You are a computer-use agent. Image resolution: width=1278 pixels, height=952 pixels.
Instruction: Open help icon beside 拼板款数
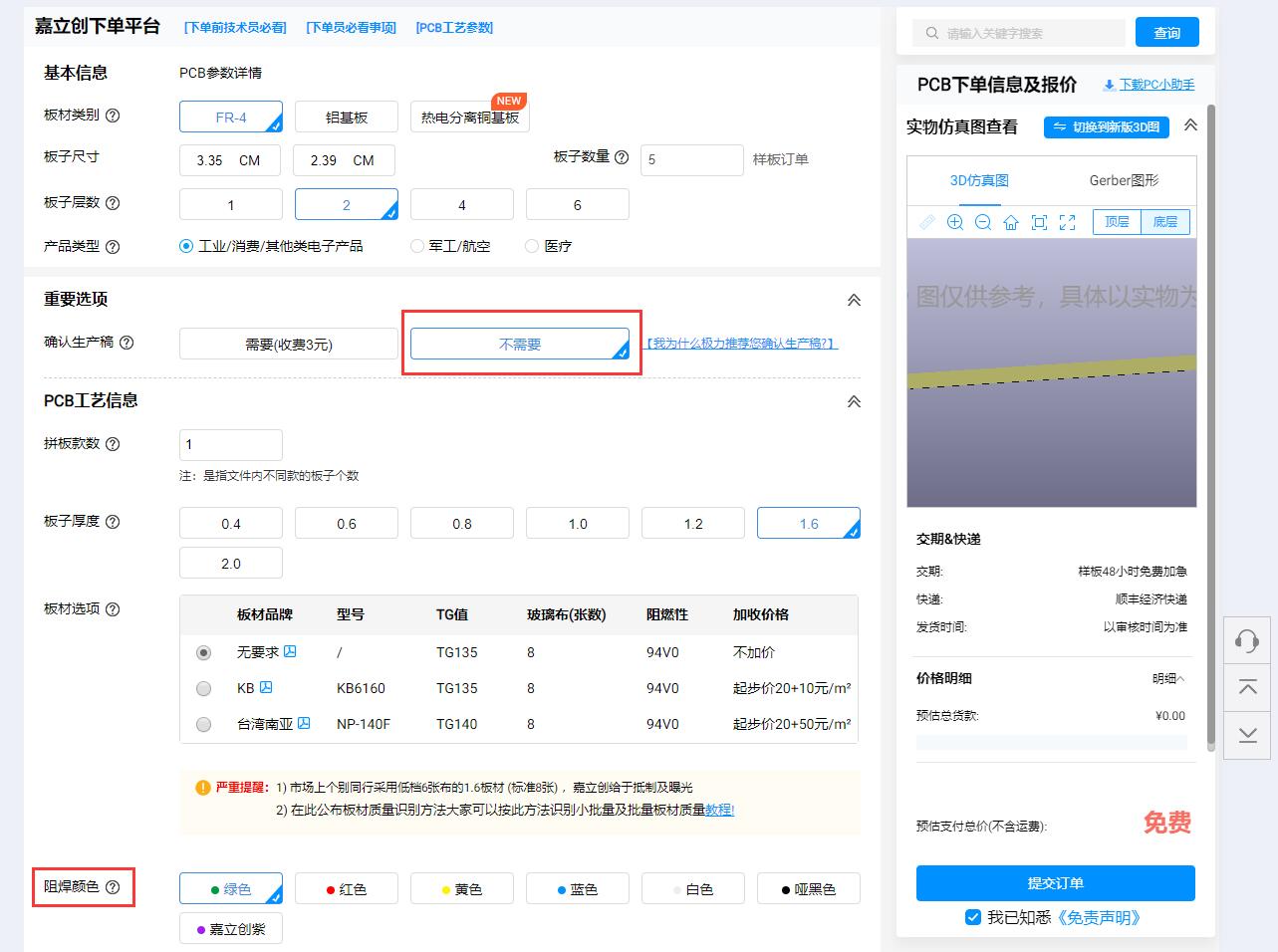tap(113, 444)
